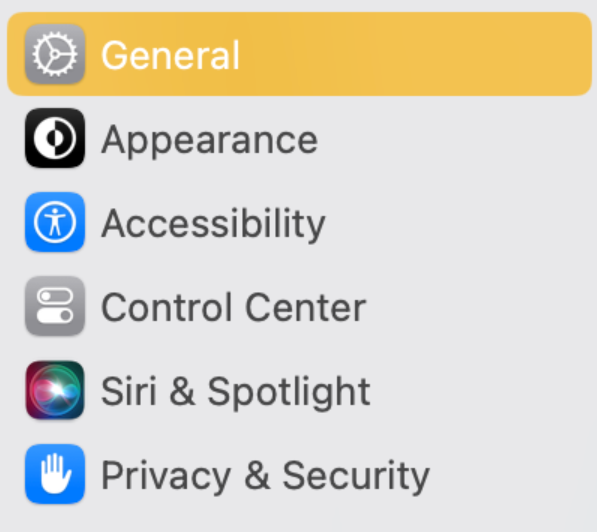Click the Privacy & Security label text
The height and width of the screenshot is (532, 597).
265,477
